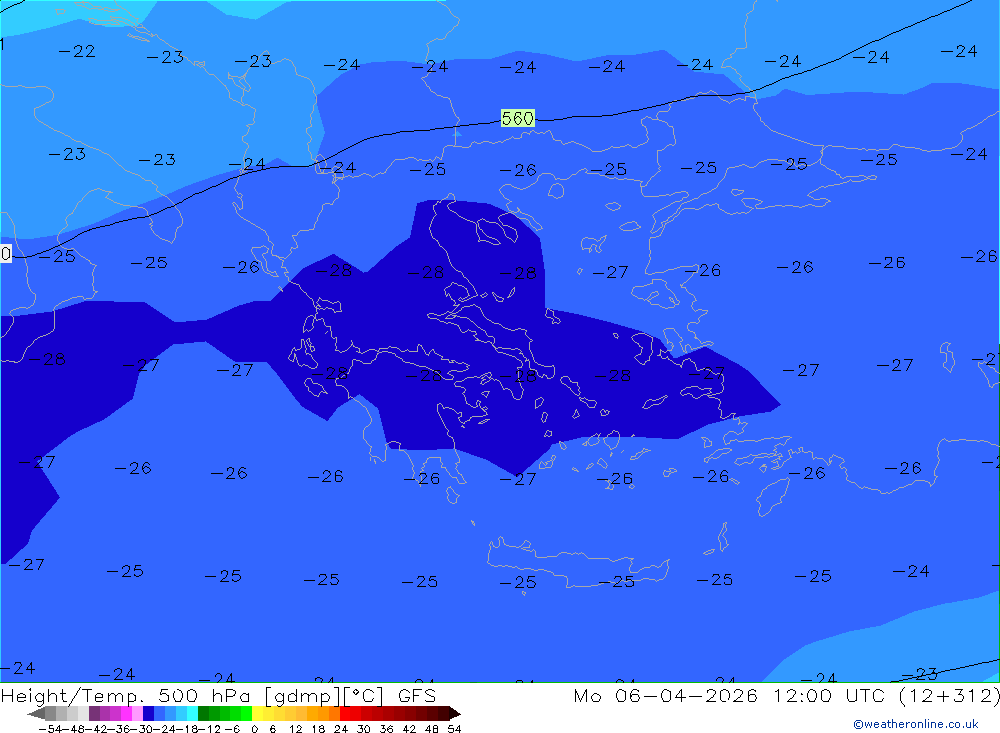
Task: Click the '-48' label on the legend scale
Action: tap(74, 729)
